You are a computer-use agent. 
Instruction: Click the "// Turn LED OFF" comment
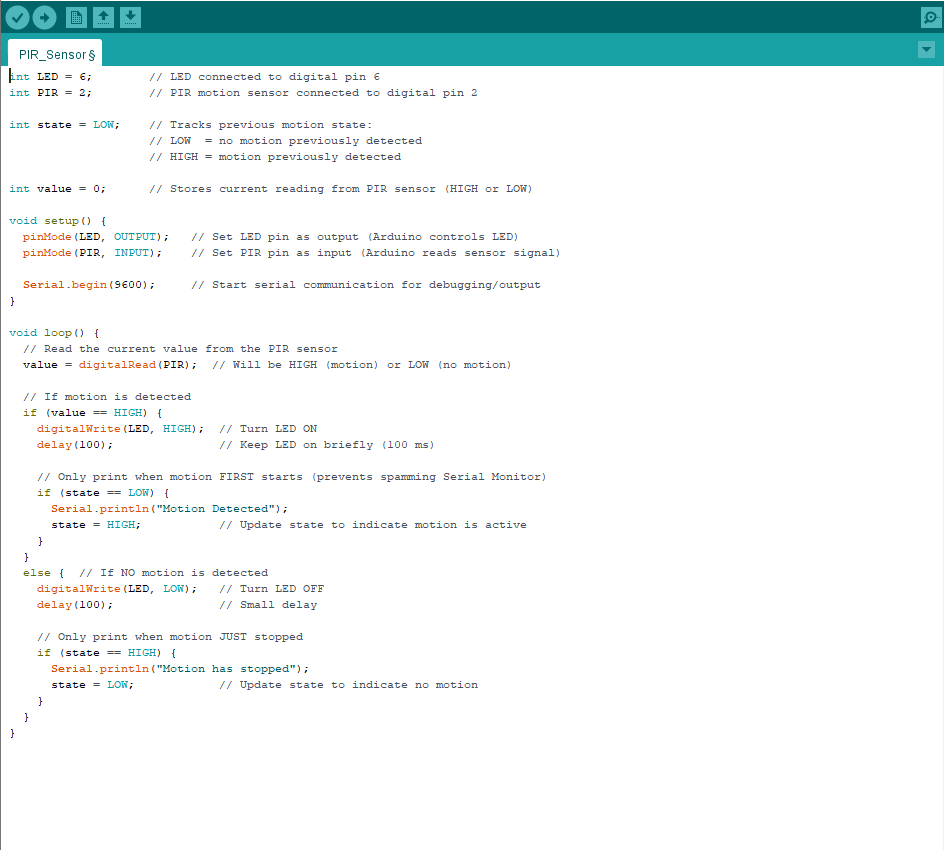click(272, 589)
